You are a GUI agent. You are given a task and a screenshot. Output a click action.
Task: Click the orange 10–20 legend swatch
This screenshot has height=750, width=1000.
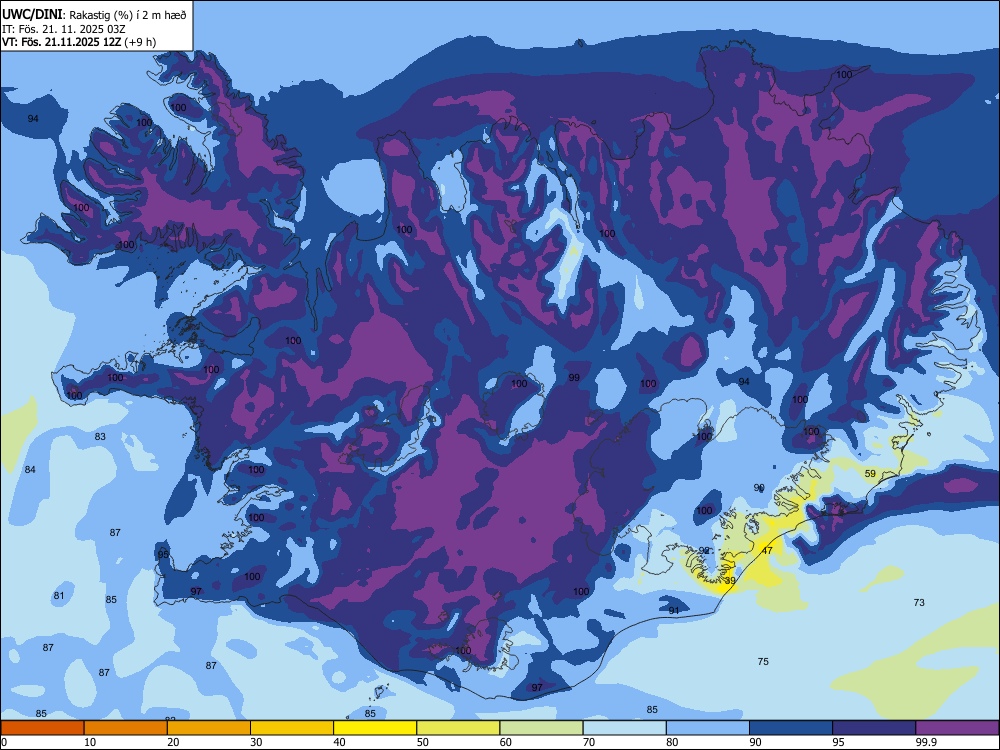(x=126, y=728)
